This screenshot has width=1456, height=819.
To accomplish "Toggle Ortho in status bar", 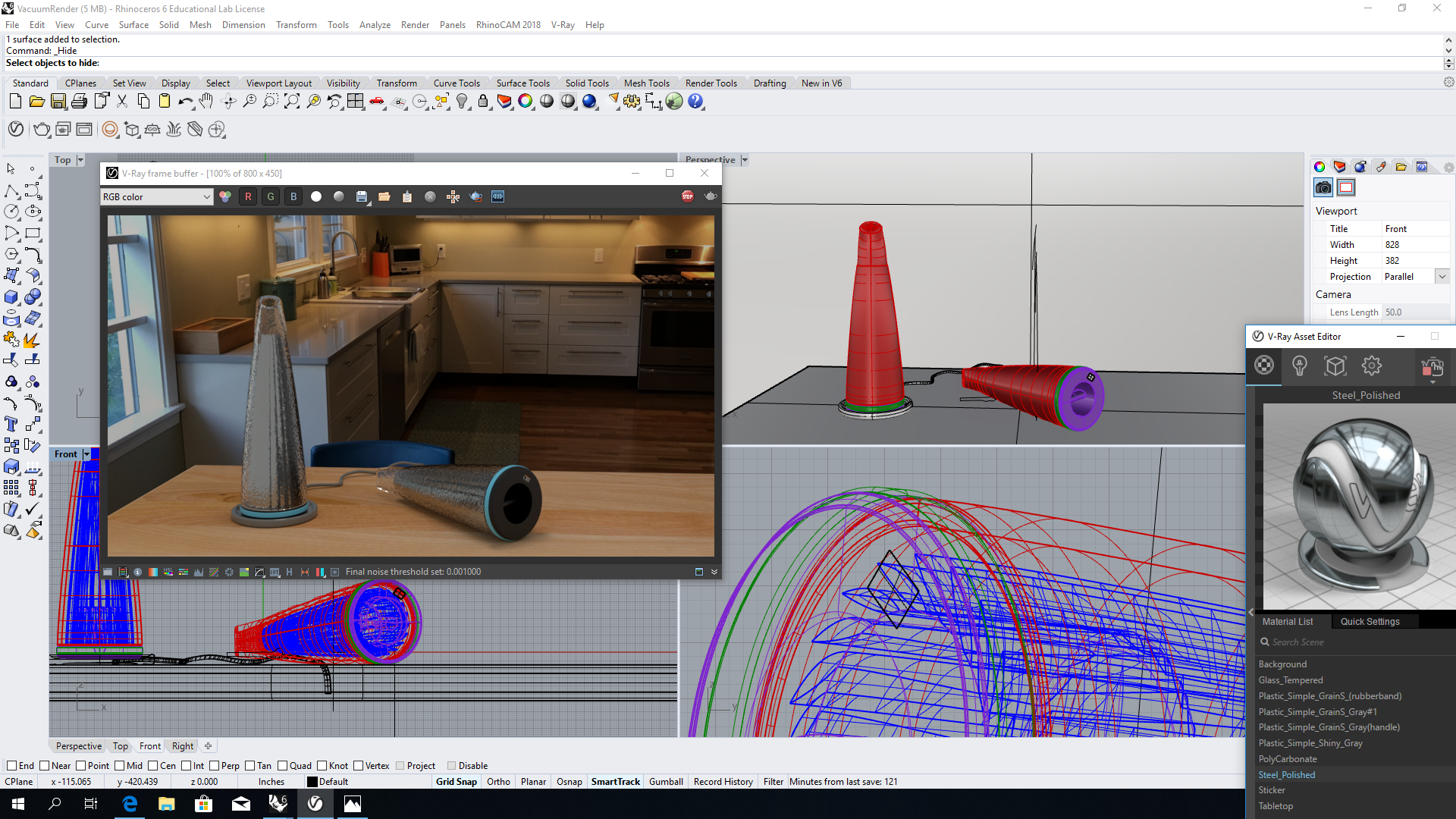I will point(498,782).
